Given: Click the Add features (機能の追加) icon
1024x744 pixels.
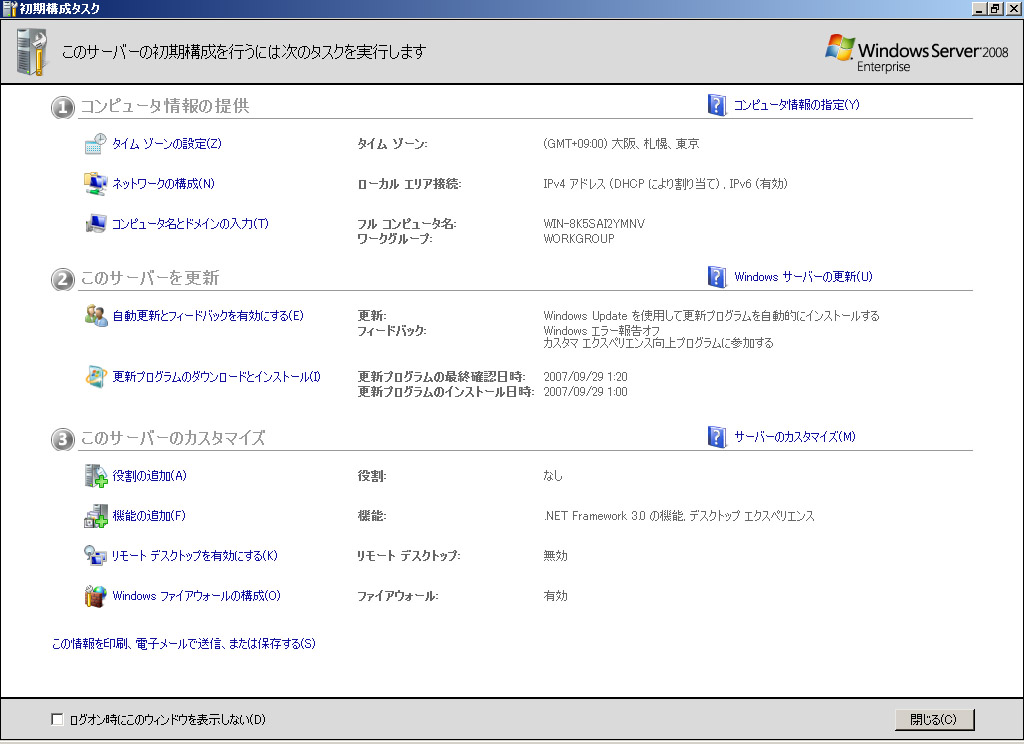Looking at the screenshot, I should [95, 515].
